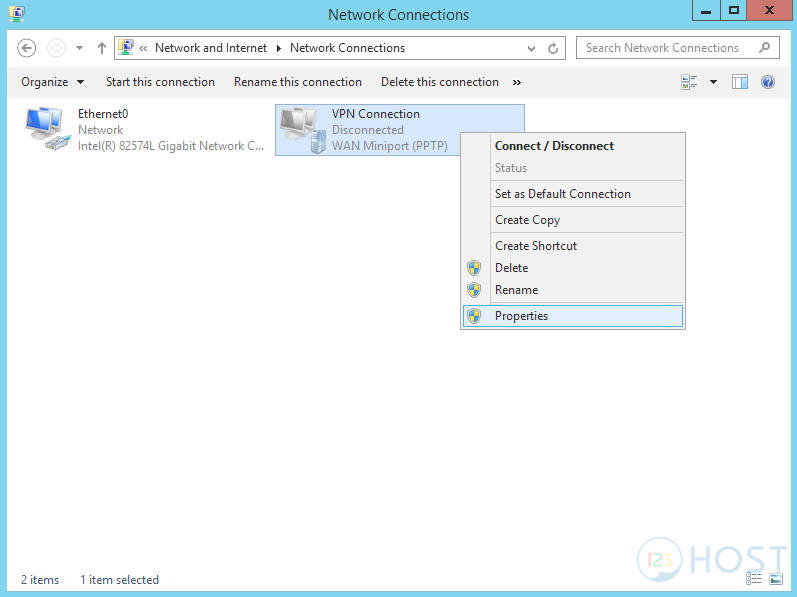Choose Set as Default Connection
The height and width of the screenshot is (597, 797).
pyautogui.click(x=573, y=194)
